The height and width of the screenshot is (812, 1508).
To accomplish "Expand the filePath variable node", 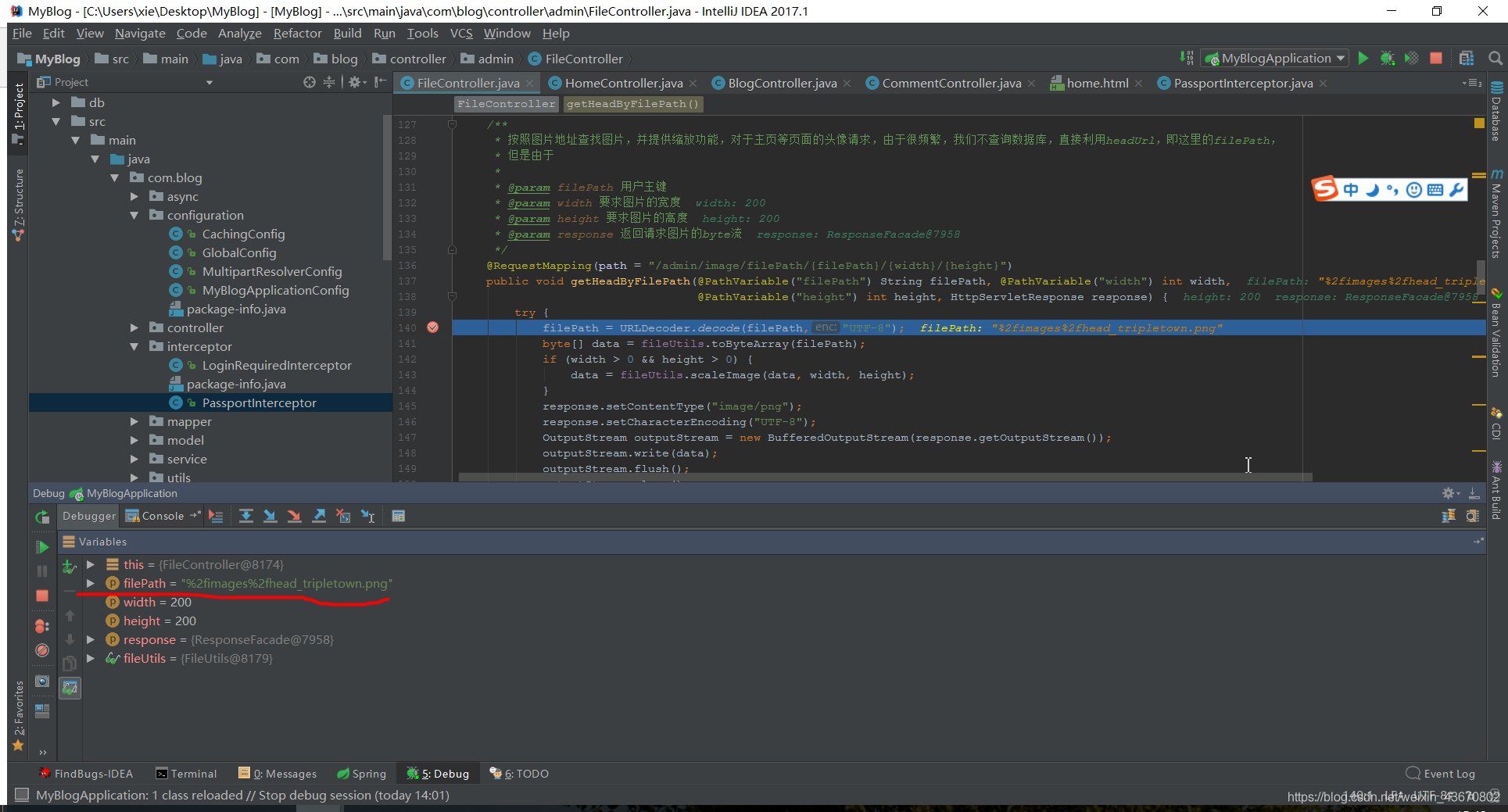I will point(90,583).
